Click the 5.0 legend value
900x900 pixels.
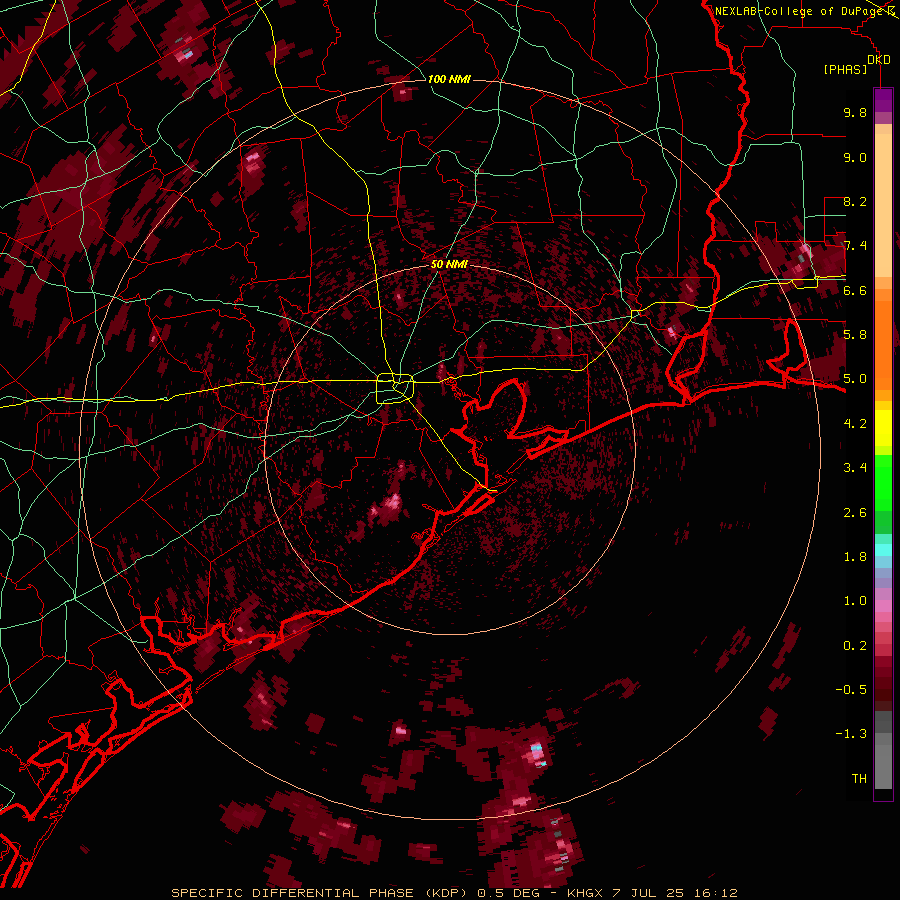point(855,379)
